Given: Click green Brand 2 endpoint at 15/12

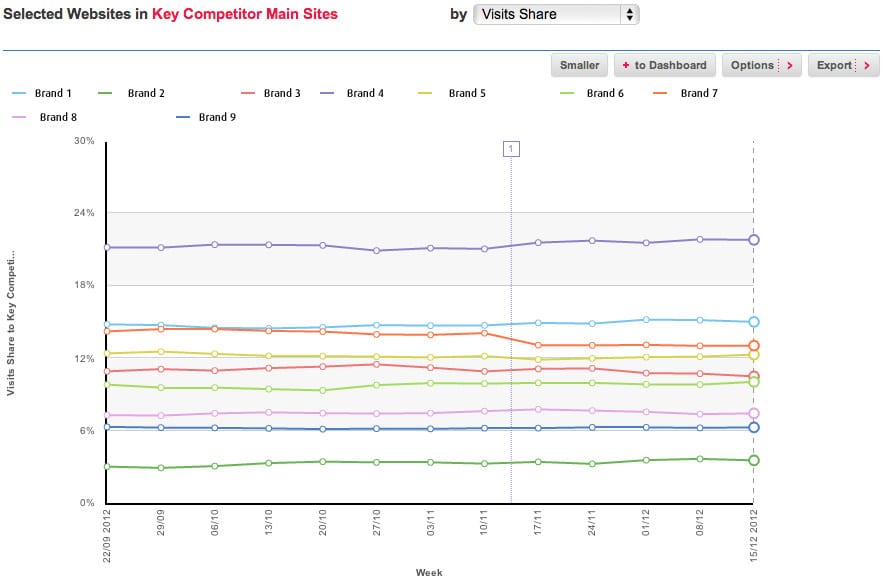Looking at the screenshot, I should [x=754, y=460].
